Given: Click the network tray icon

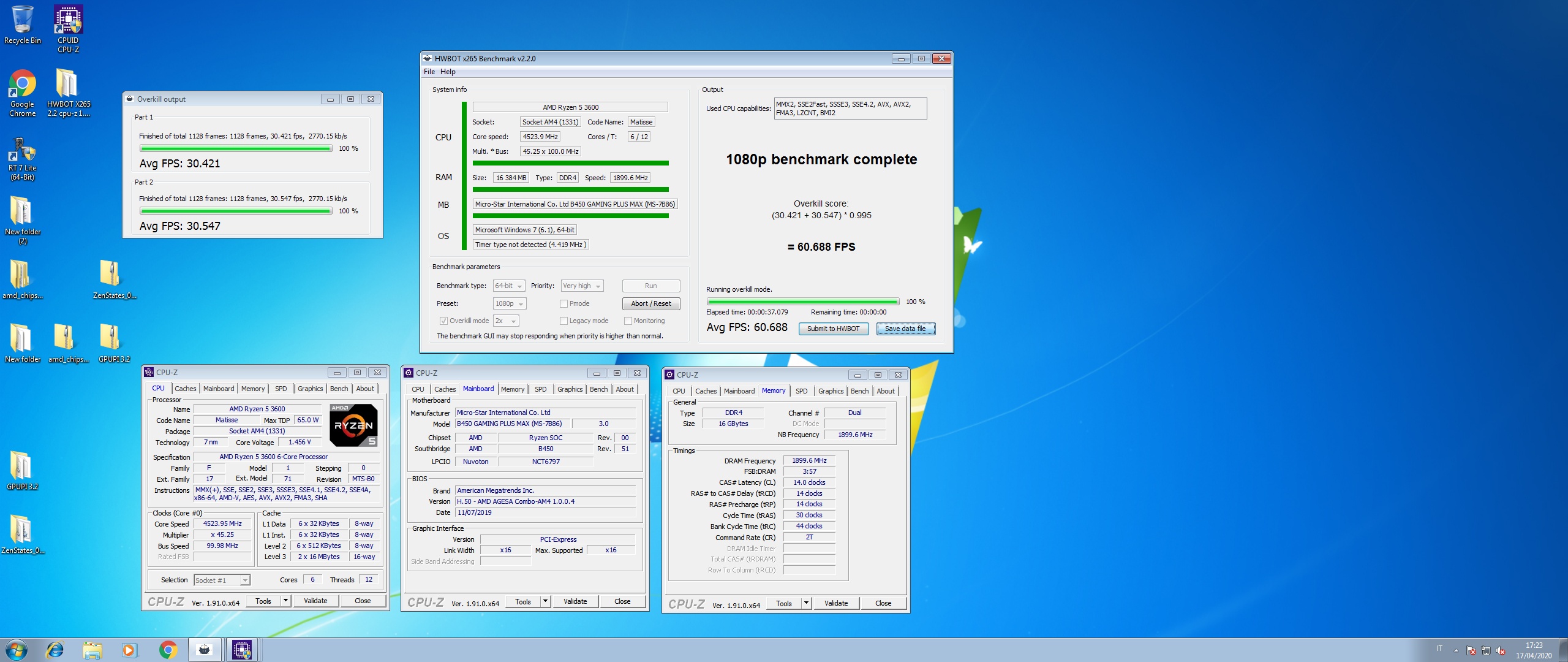Looking at the screenshot, I should click(x=1485, y=650).
